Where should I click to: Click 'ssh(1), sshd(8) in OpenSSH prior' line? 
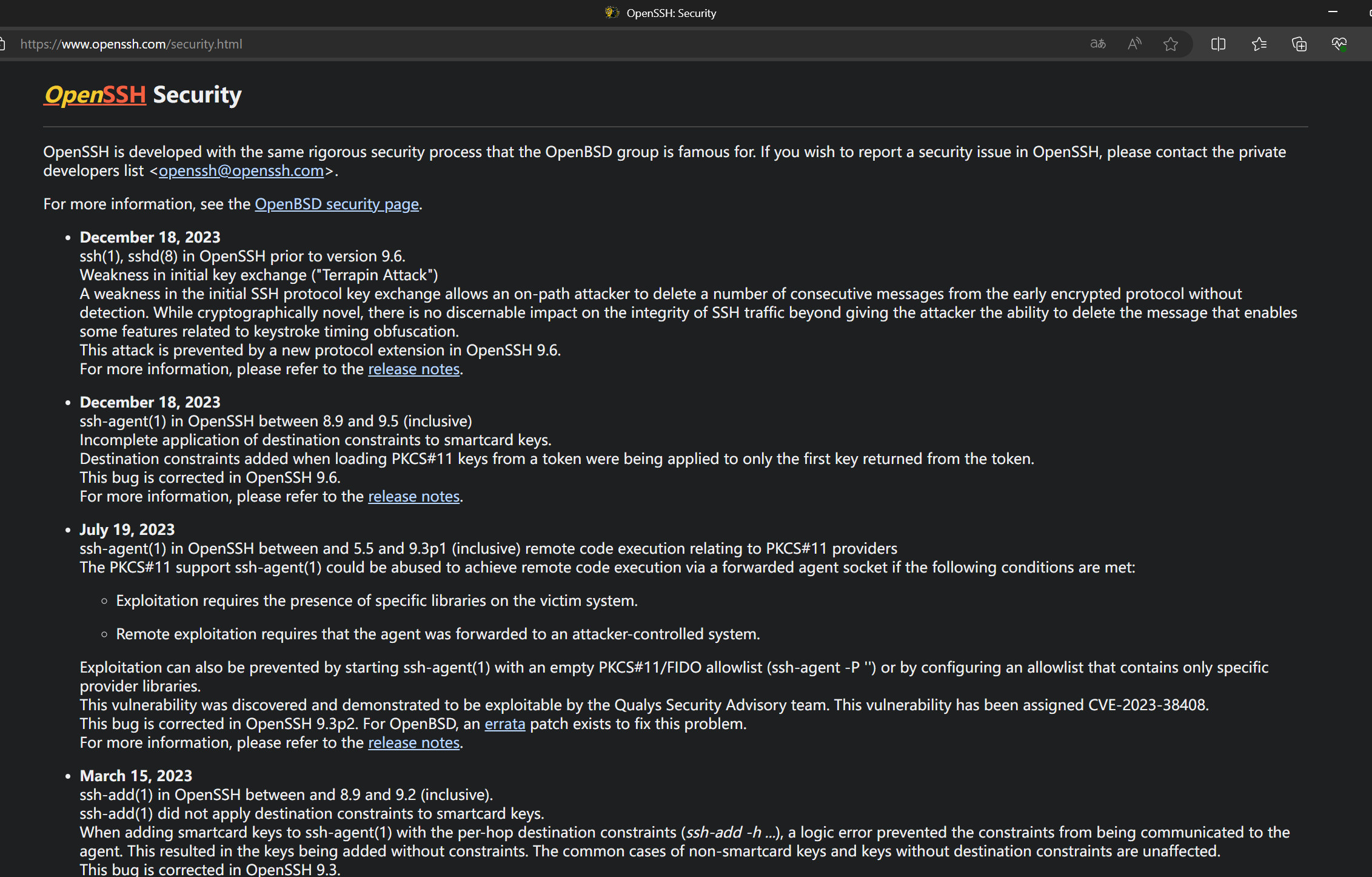tap(243, 256)
